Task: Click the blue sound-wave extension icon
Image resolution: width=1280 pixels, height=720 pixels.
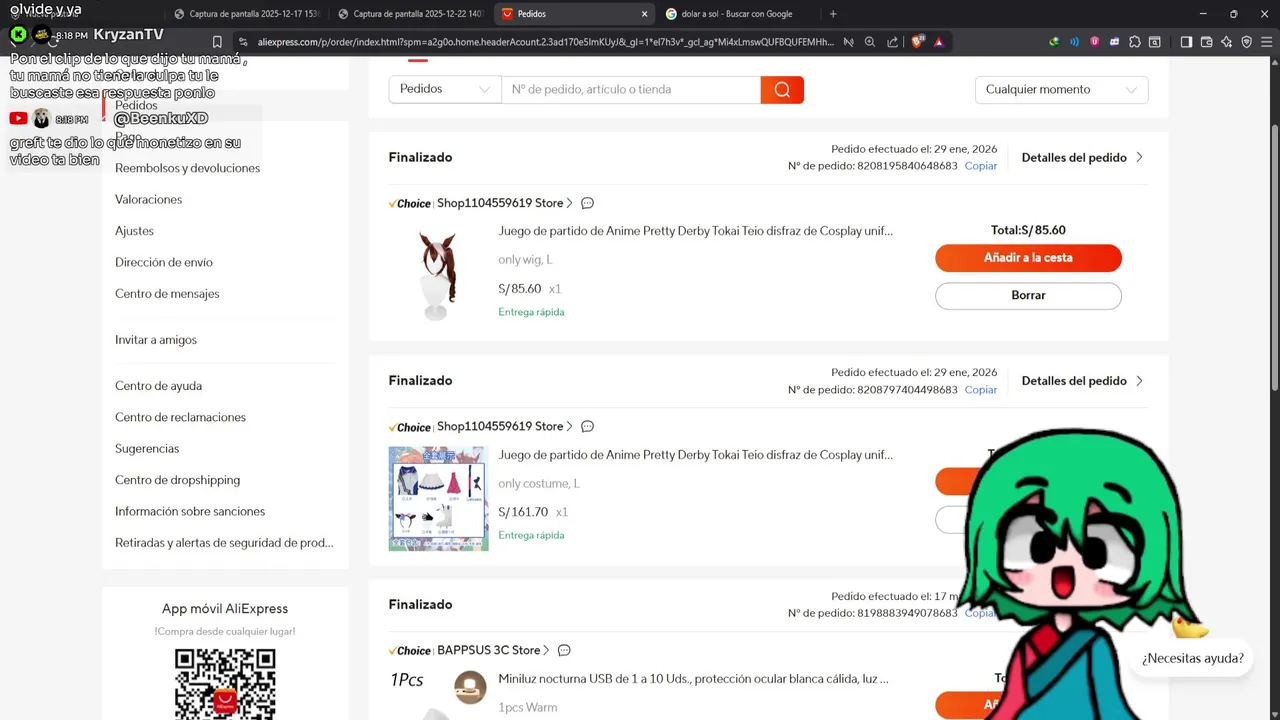Action: 1075,42
